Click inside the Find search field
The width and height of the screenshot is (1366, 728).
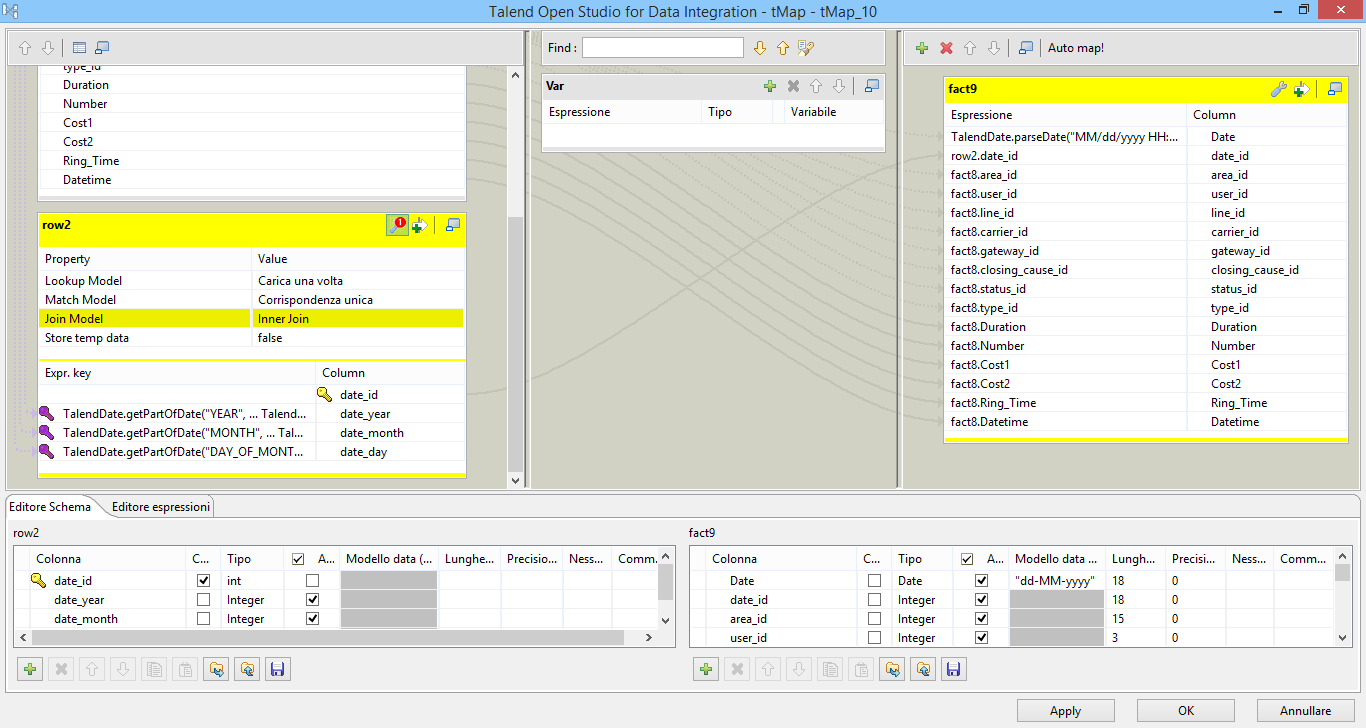663,48
